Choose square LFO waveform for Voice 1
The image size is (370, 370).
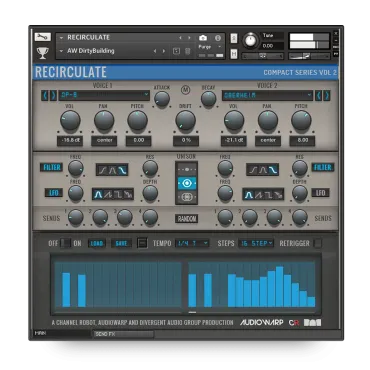click(118, 194)
